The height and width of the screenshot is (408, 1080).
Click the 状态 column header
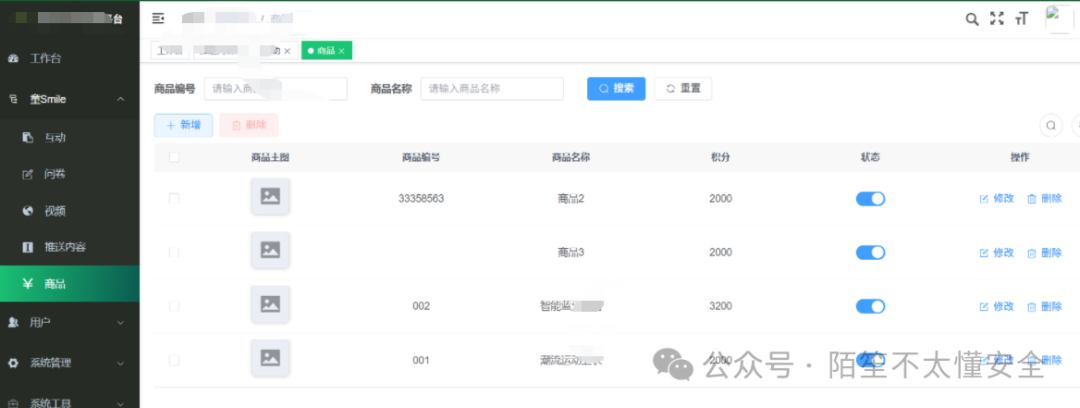pyautogui.click(x=870, y=157)
